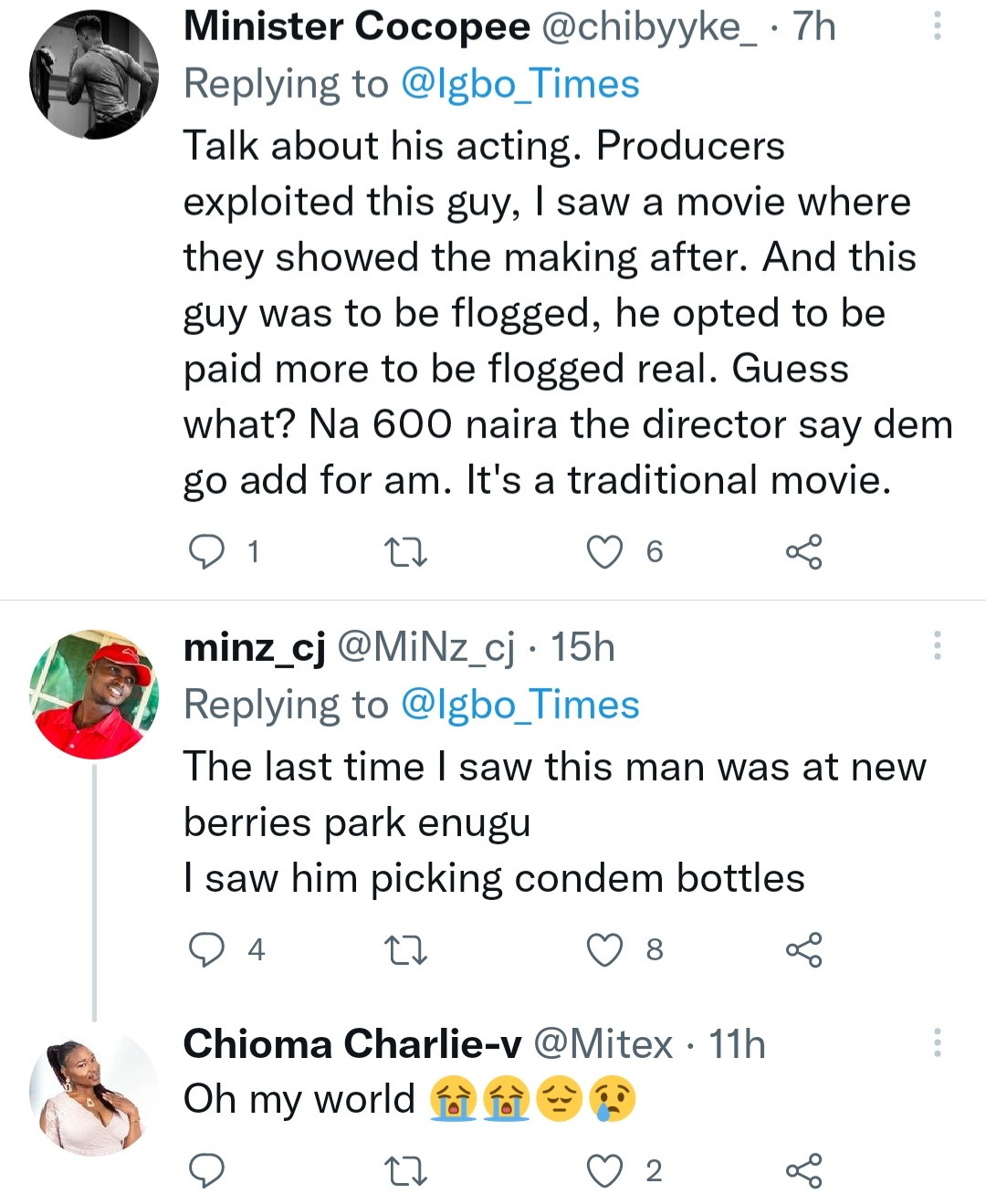Like Minister Cocopee's tweet about acting
The width and height of the screenshot is (986, 1204).
604,552
